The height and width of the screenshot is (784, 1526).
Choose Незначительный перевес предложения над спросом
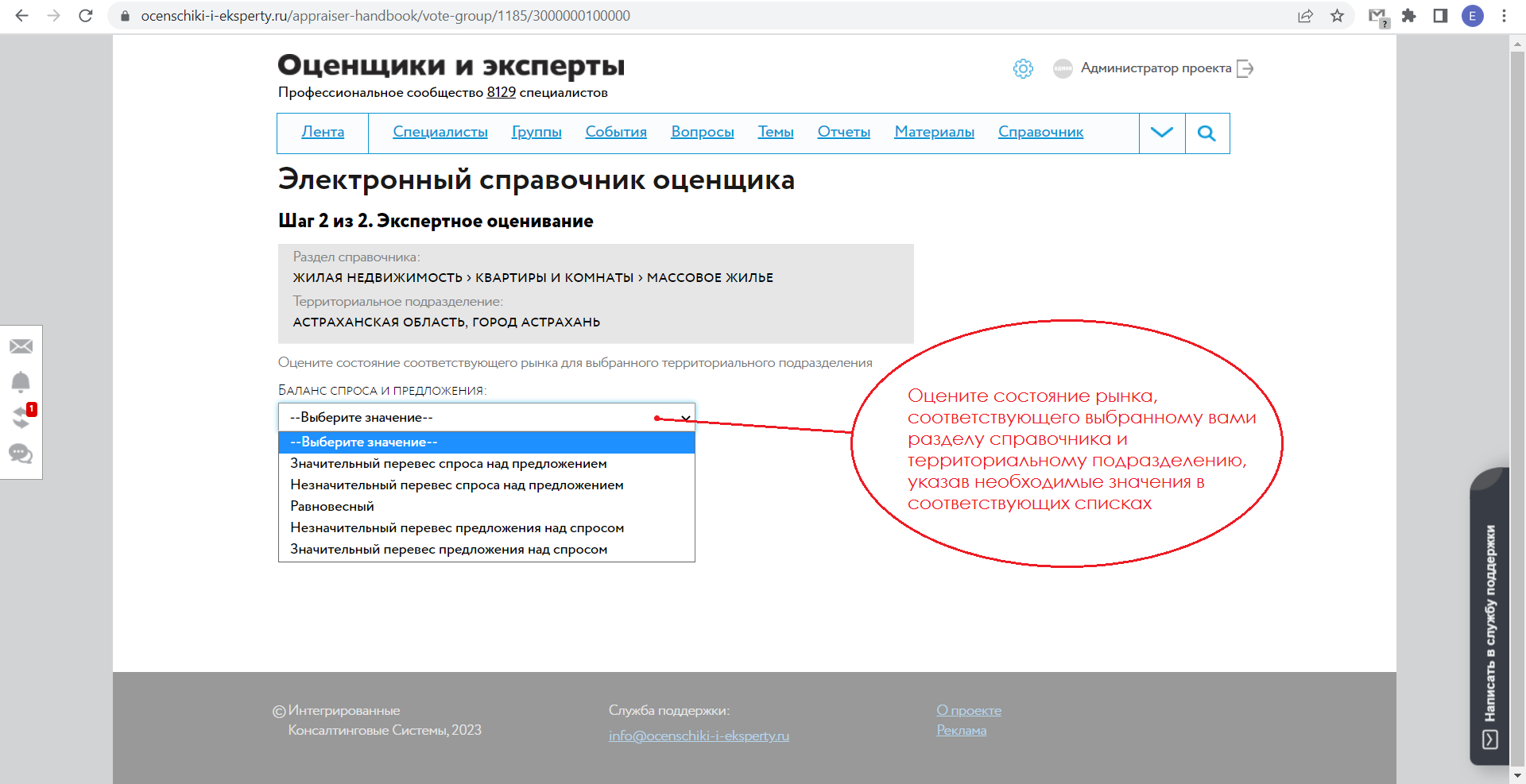[x=486, y=528]
